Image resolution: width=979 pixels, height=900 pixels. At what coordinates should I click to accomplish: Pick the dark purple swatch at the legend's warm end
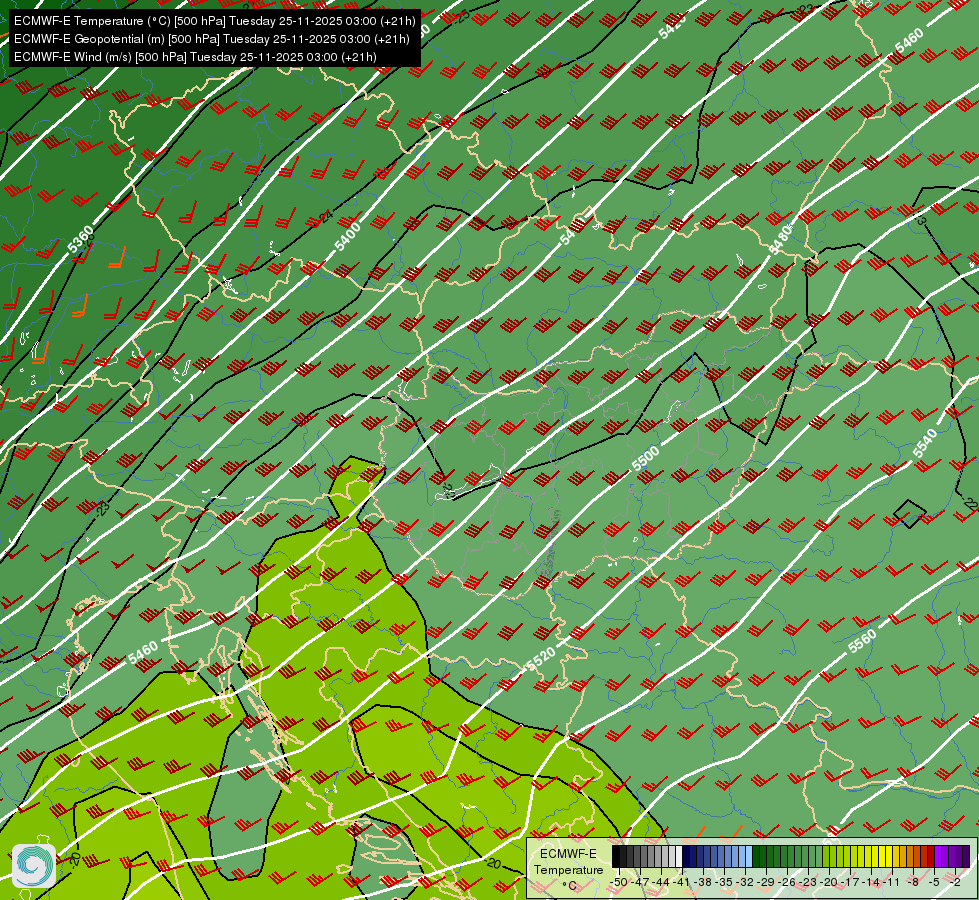(x=966, y=856)
